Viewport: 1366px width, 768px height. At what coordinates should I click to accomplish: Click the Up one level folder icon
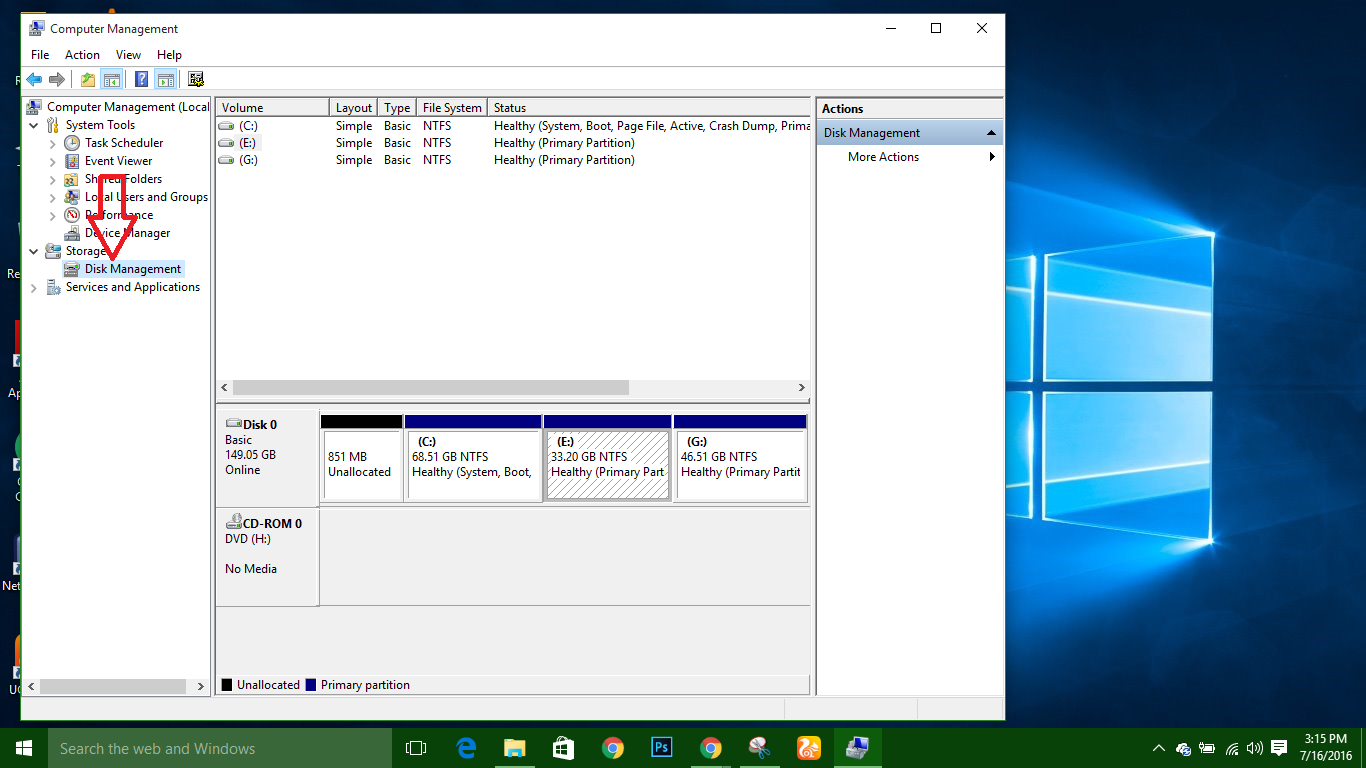[87, 79]
